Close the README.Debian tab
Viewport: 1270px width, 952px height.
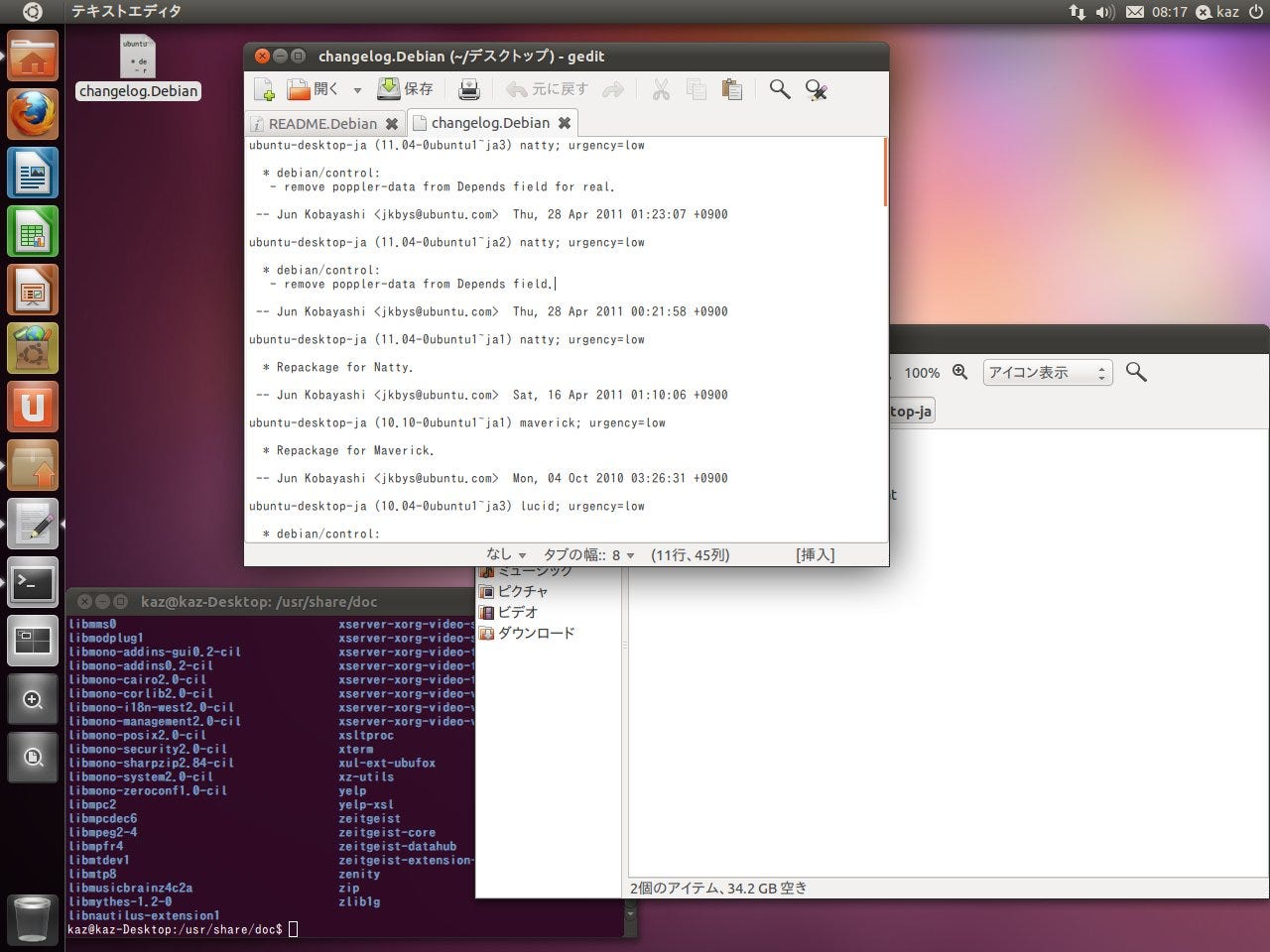[392, 124]
